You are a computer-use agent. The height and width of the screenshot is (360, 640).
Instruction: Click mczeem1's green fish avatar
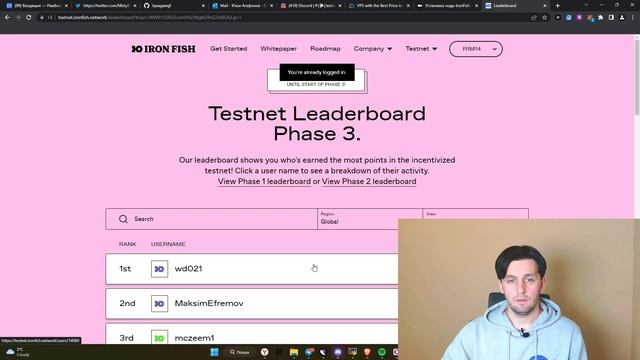coord(160,337)
